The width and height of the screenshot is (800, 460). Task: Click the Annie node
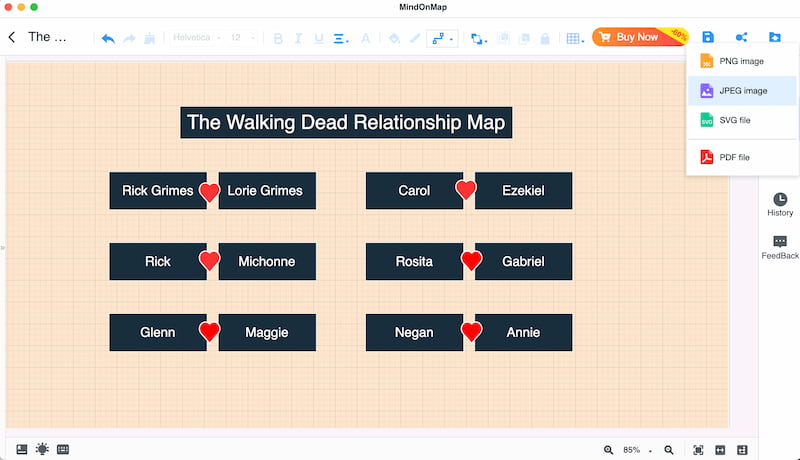pyautogui.click(x=523, y=333)
